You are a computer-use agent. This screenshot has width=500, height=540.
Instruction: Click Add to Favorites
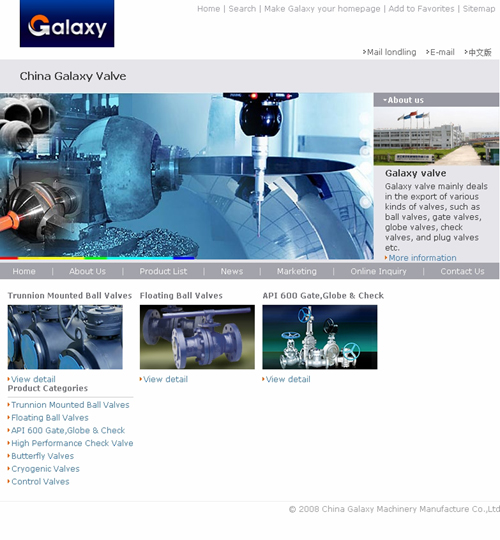(x=421, y=9)
